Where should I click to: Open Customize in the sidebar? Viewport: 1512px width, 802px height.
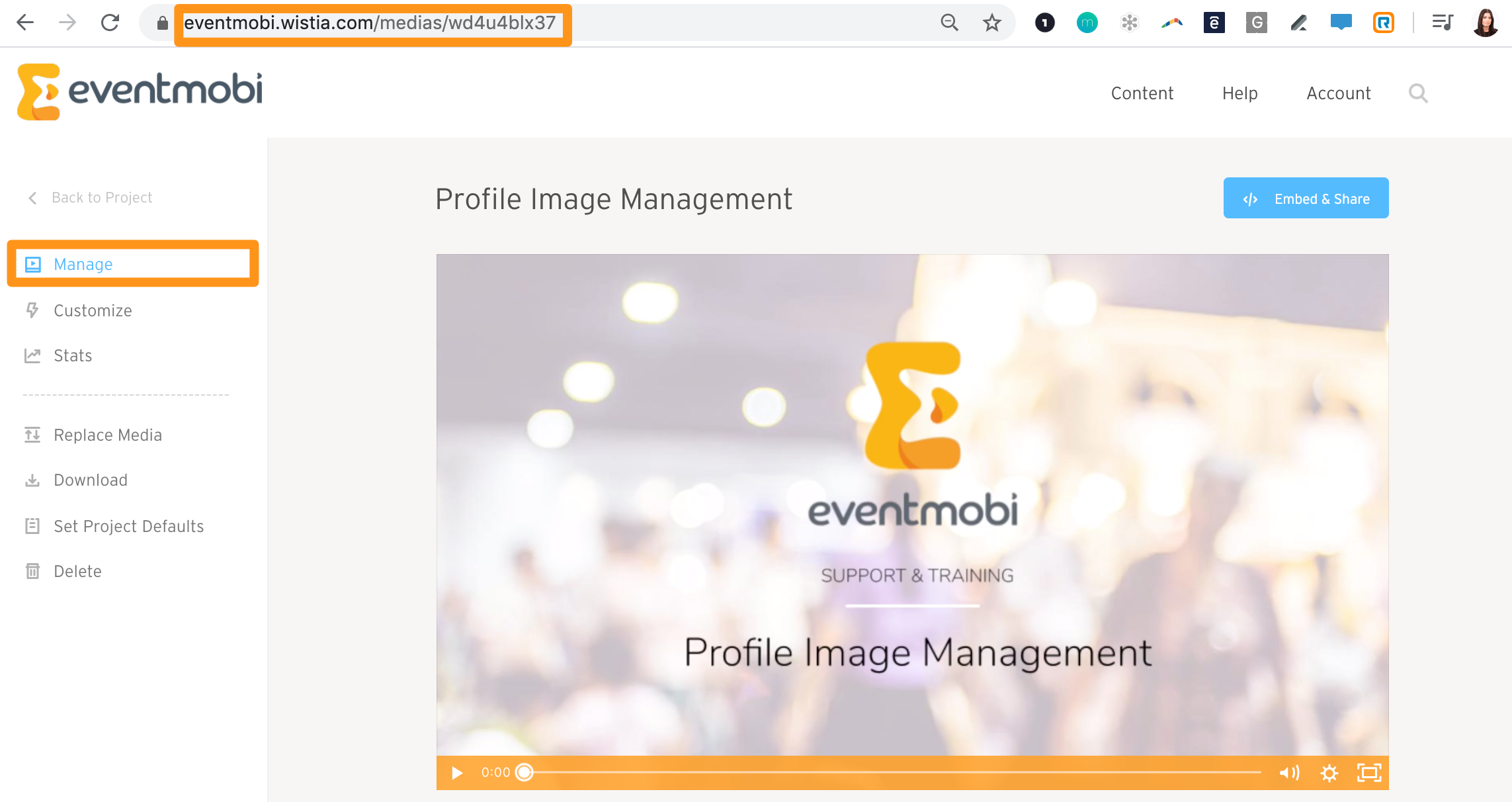[x=79, y=310]
